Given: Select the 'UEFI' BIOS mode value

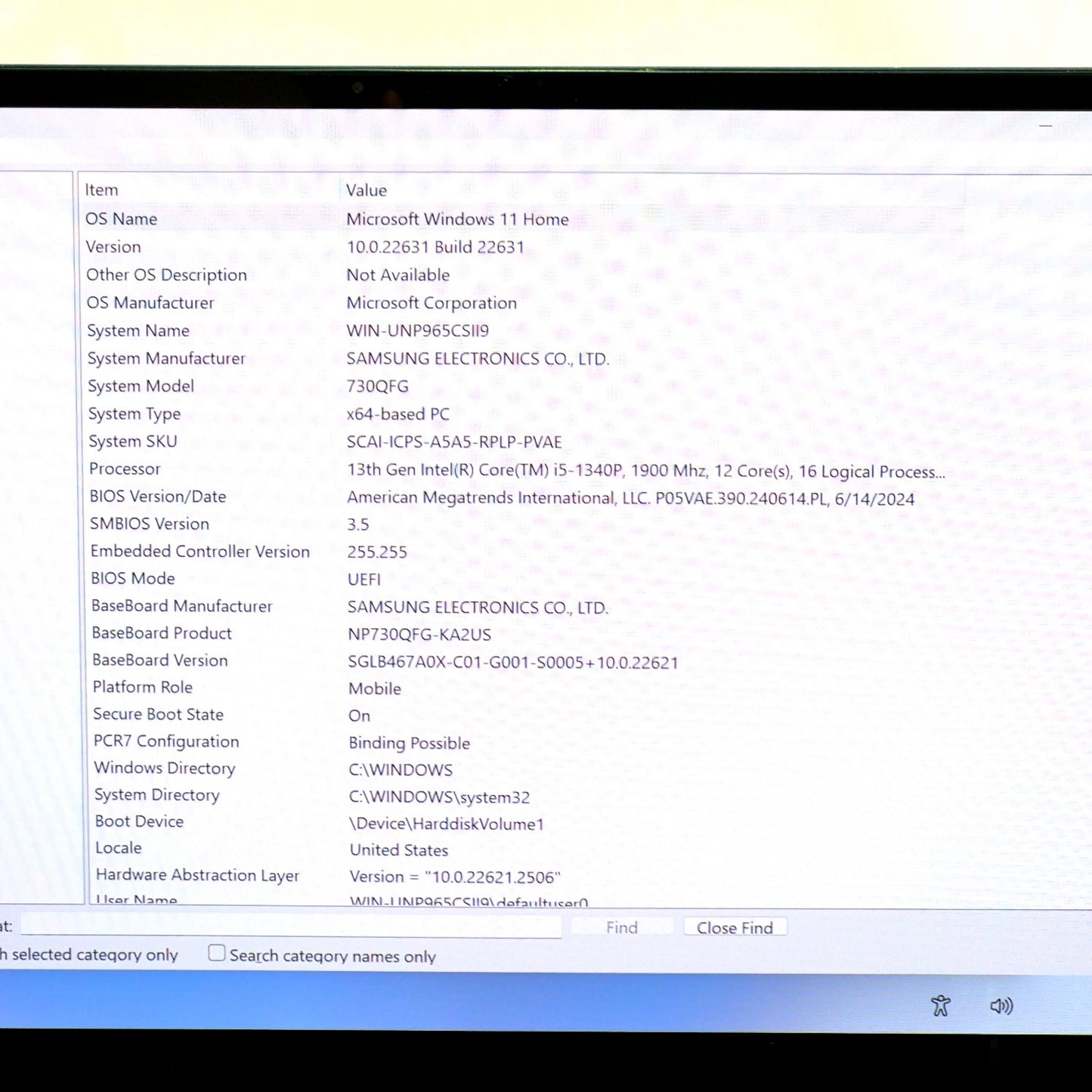Looking at the screenshot, I should (x=364, y=580).
